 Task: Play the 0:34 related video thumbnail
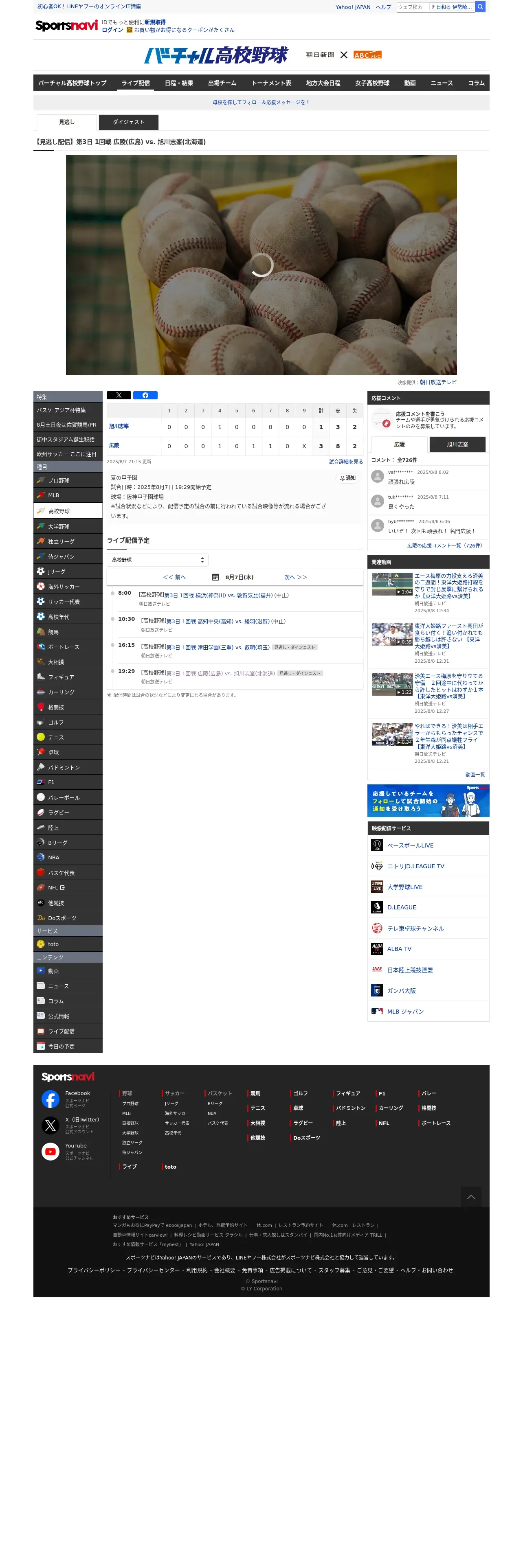point(392,734)
